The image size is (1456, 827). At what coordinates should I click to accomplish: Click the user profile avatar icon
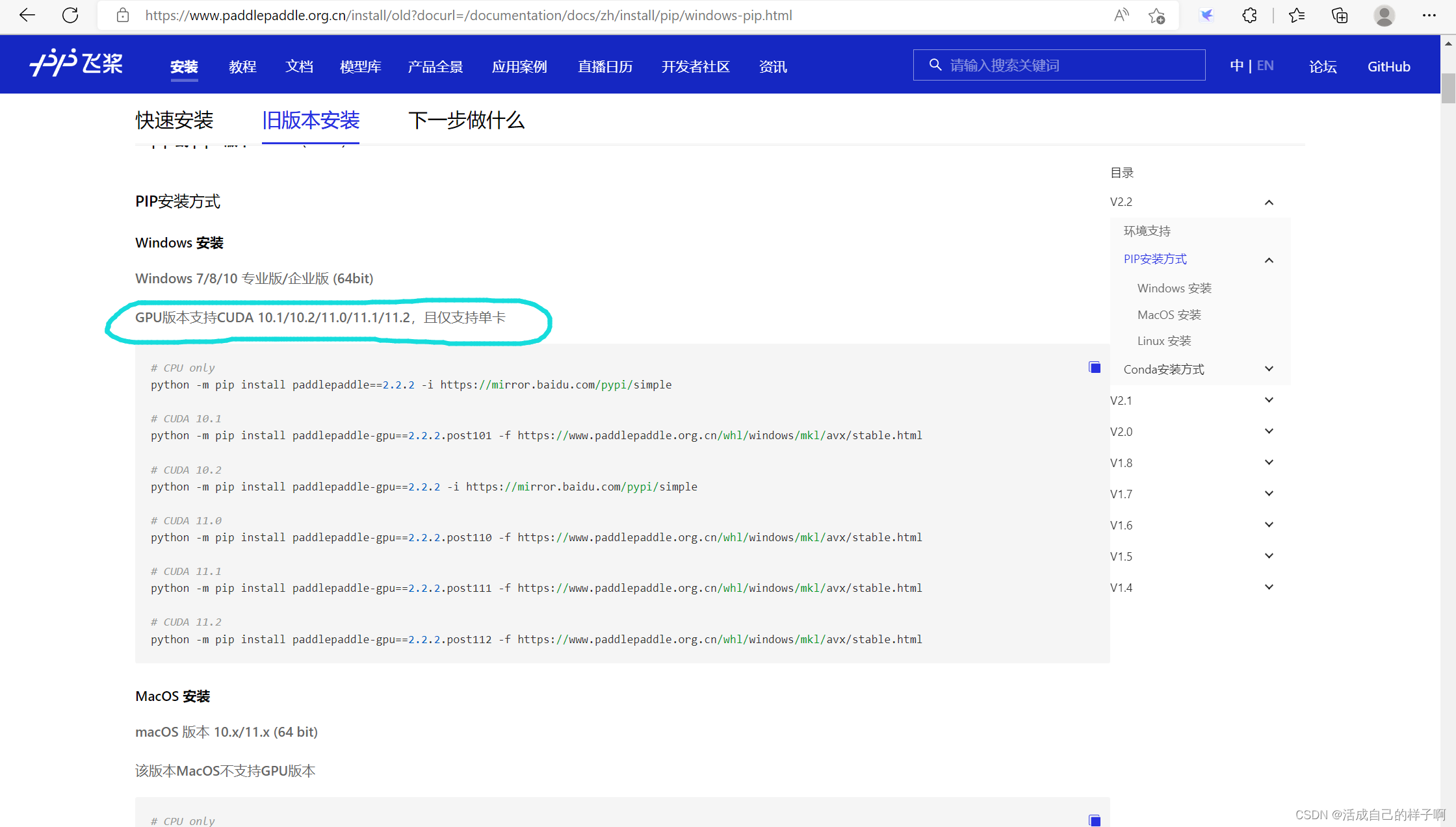(1384, 15)
